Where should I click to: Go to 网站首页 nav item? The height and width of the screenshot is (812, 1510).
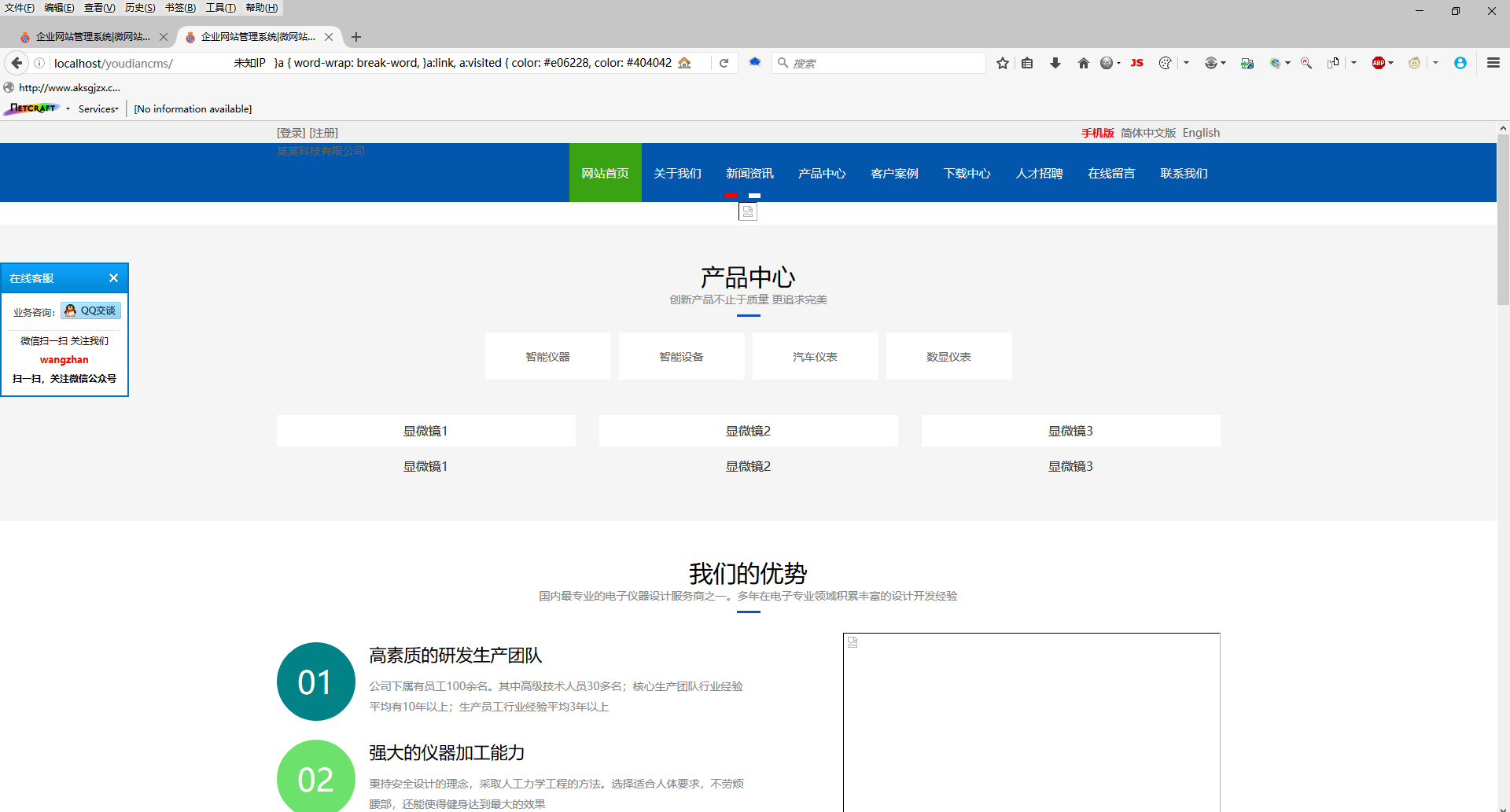tap(606, 173)
